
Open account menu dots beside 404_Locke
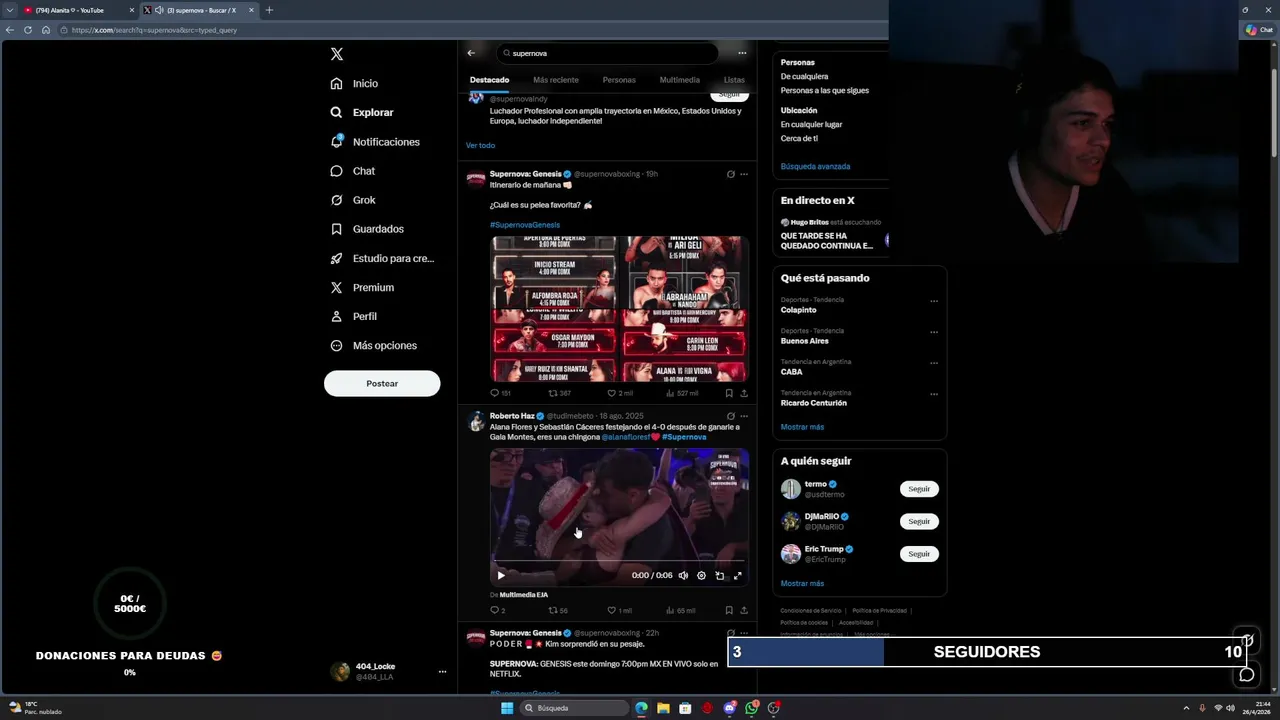(x=442, y=672)
